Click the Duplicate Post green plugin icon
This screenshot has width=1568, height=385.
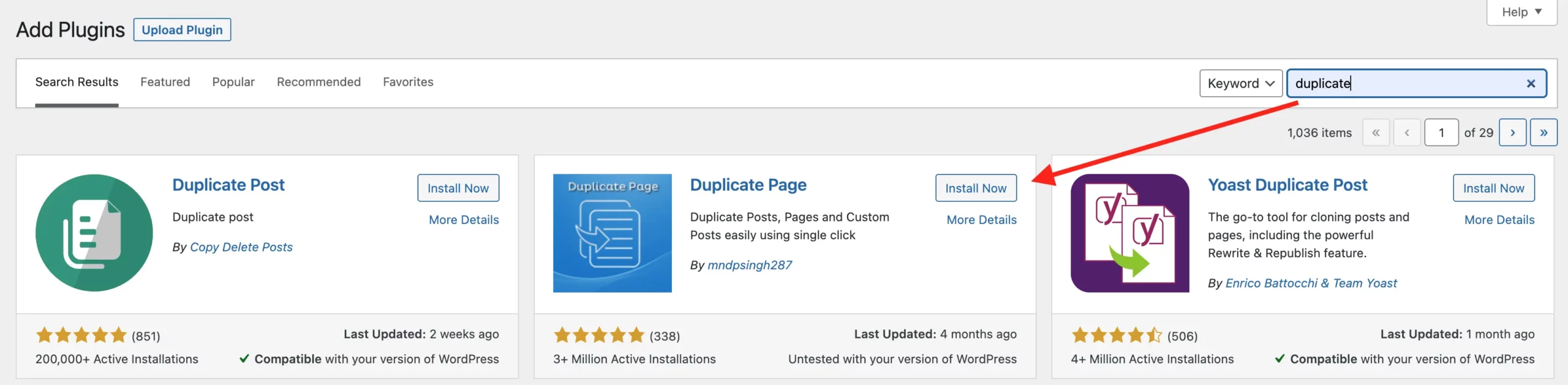coord(94,233)
